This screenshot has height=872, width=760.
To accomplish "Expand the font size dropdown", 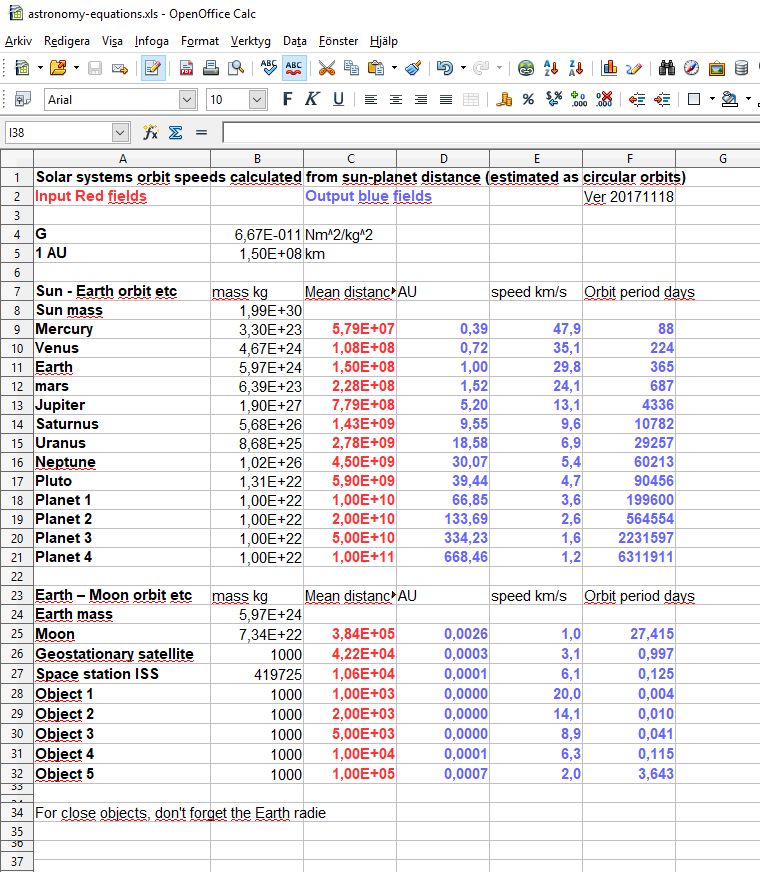I will pos(257,100).
